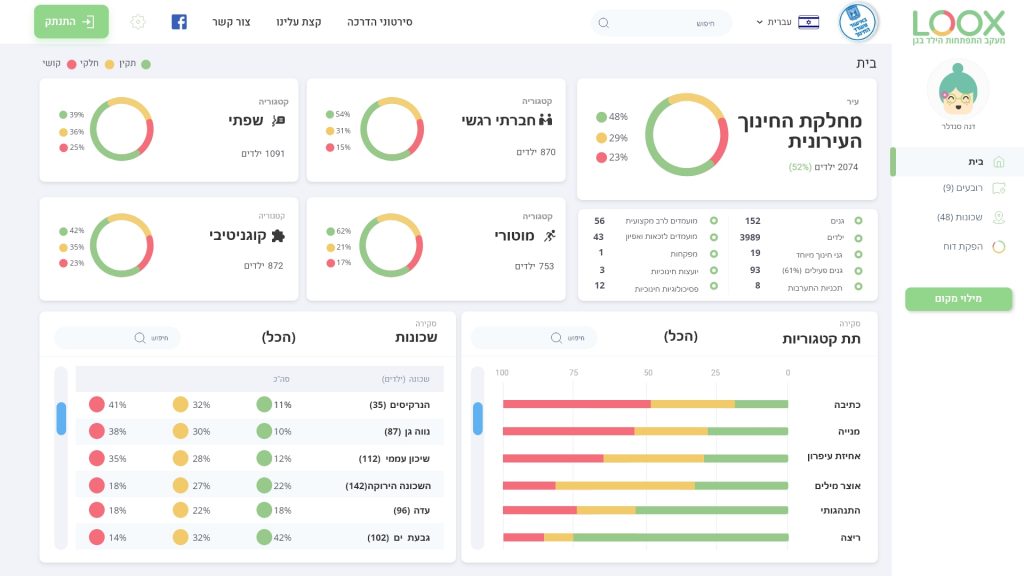
Task: Click the green התנתק logout button
Action: (x=71, y=22)
